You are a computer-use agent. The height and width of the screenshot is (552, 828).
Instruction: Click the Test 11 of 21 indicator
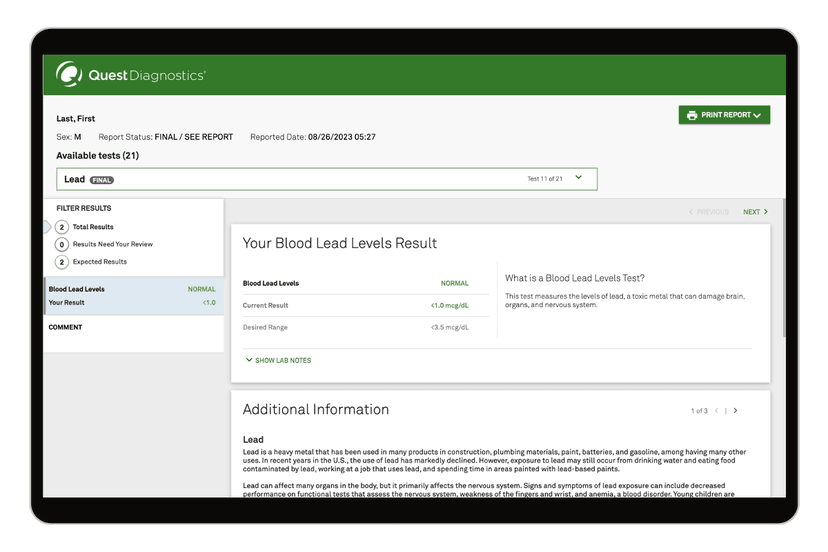coord(545,179)
